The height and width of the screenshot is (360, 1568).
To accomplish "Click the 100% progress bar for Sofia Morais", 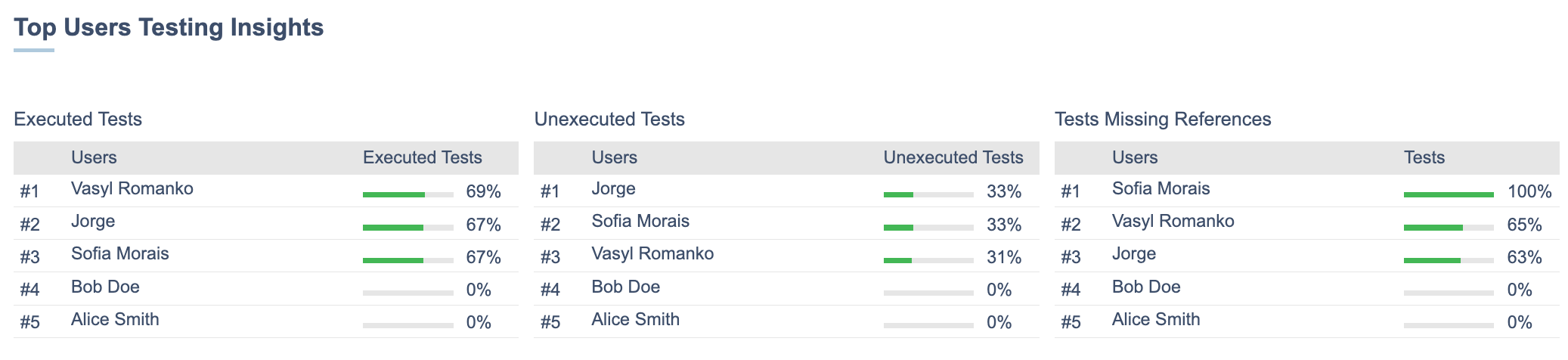I will (x=1449, y=194).
